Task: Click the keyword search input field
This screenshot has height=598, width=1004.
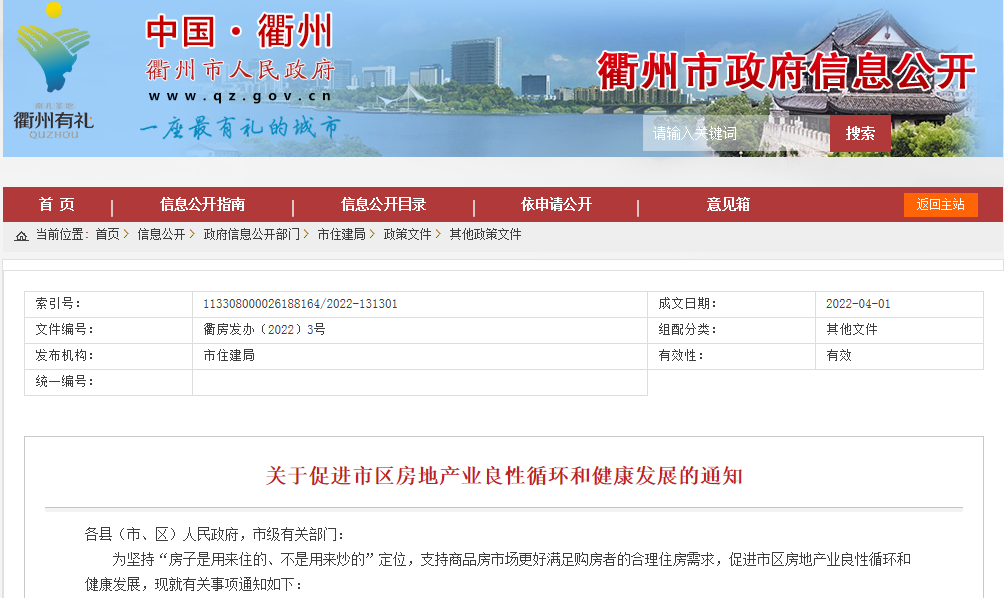Action: click(735, 133)
